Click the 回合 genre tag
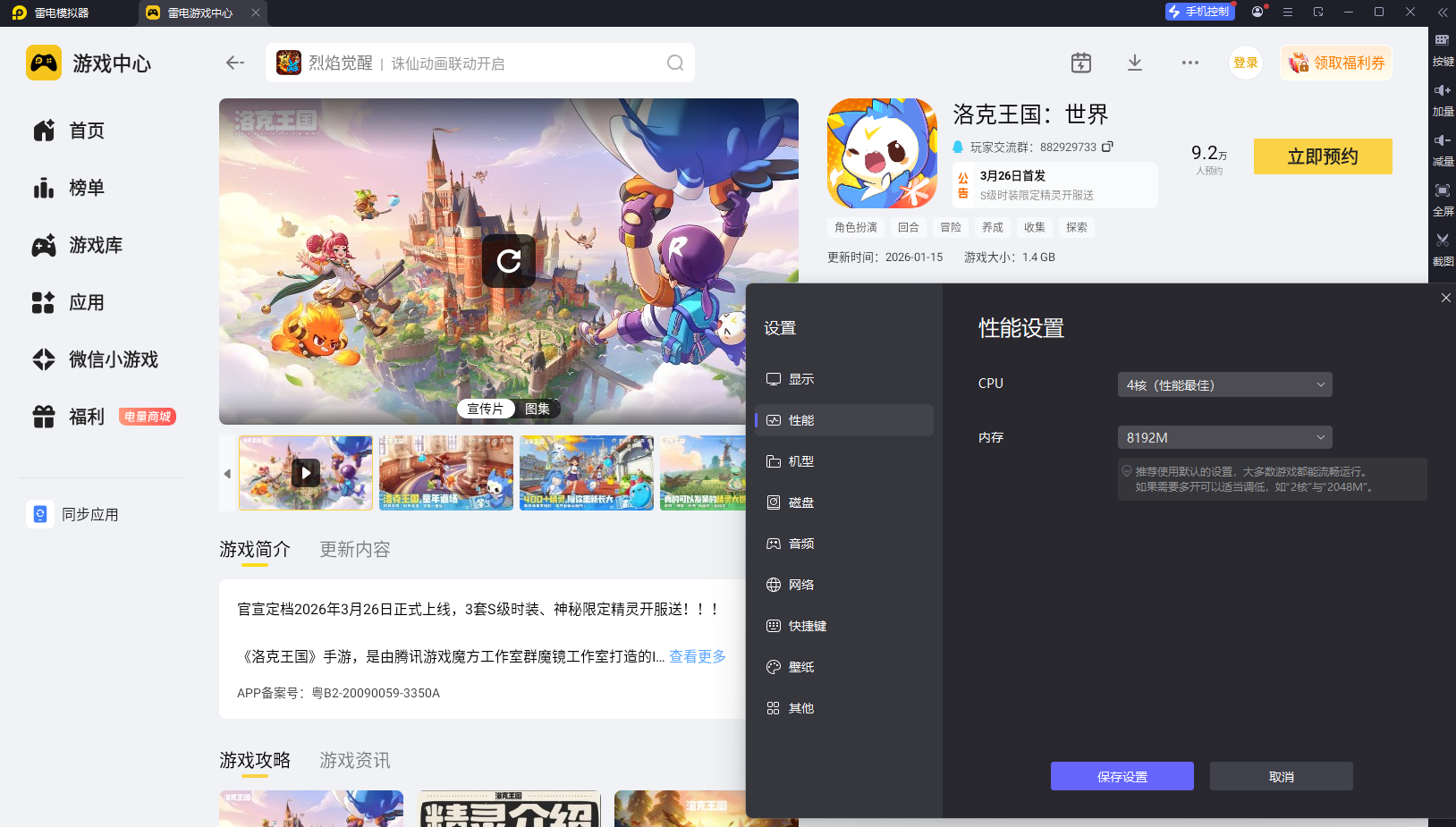Viewport: 1456px width, 827px height. [909, 227]
